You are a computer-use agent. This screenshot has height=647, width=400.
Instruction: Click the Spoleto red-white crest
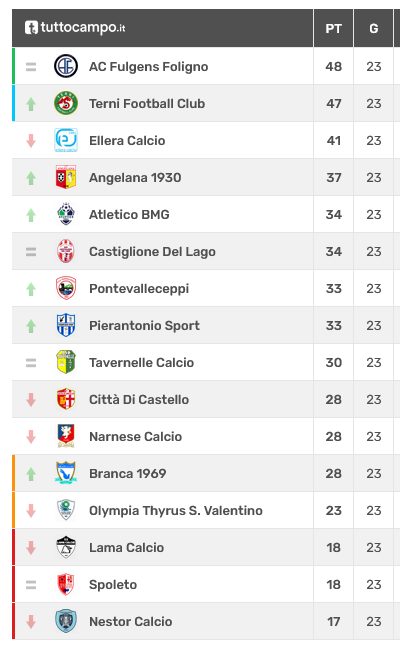click(x=66, y=584)
